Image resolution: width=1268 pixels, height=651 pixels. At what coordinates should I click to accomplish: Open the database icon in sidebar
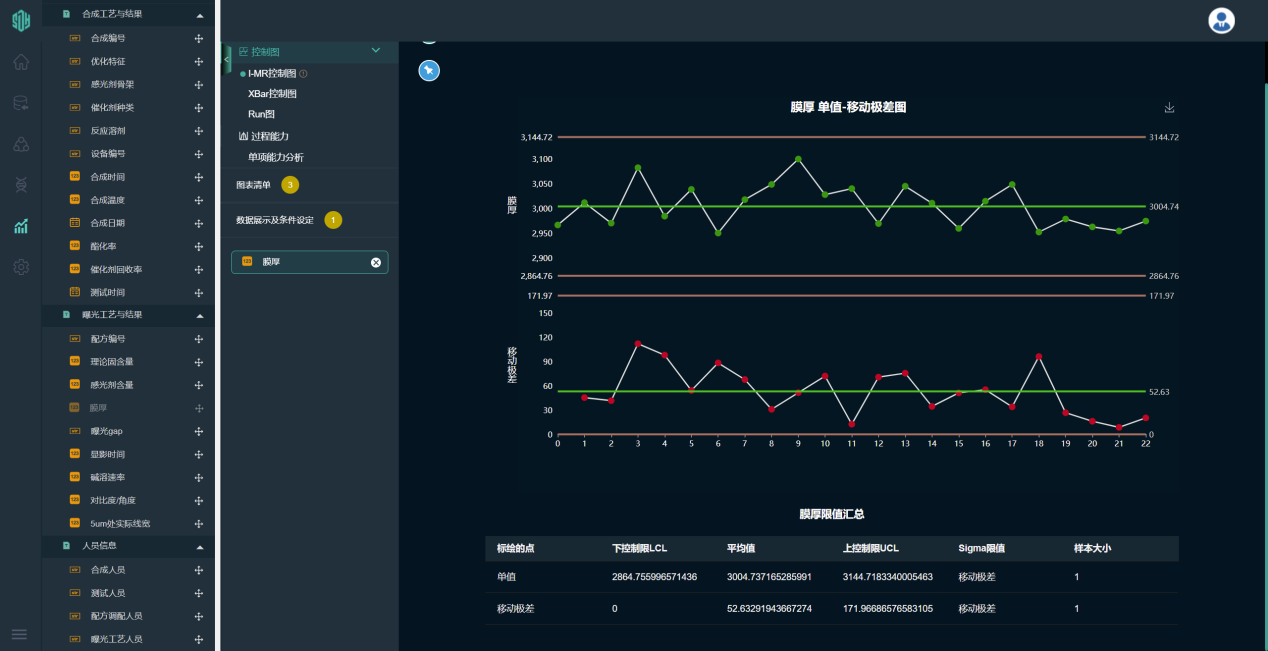[21, 103]
